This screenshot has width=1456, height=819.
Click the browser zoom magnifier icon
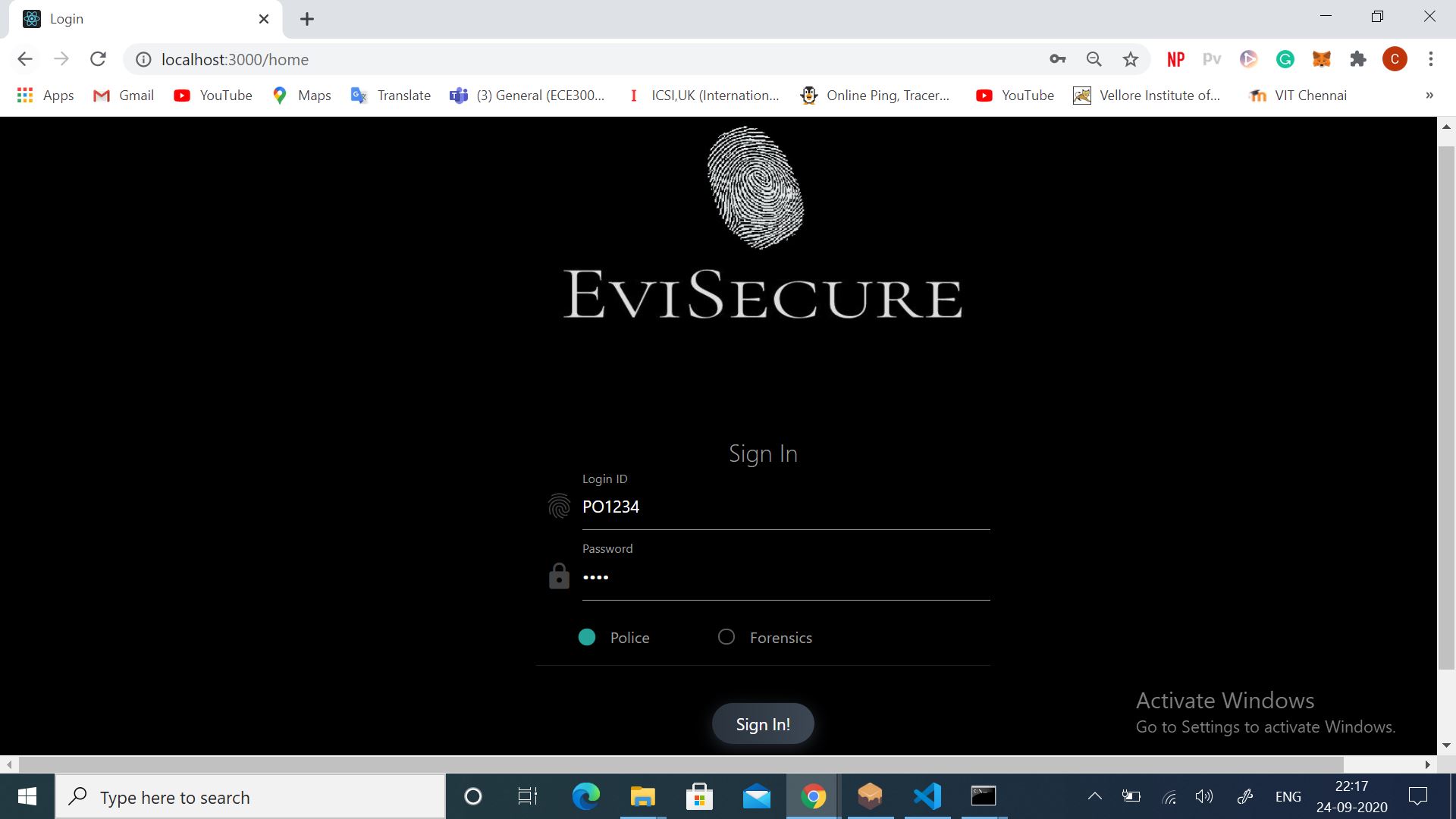[1094, 59]
